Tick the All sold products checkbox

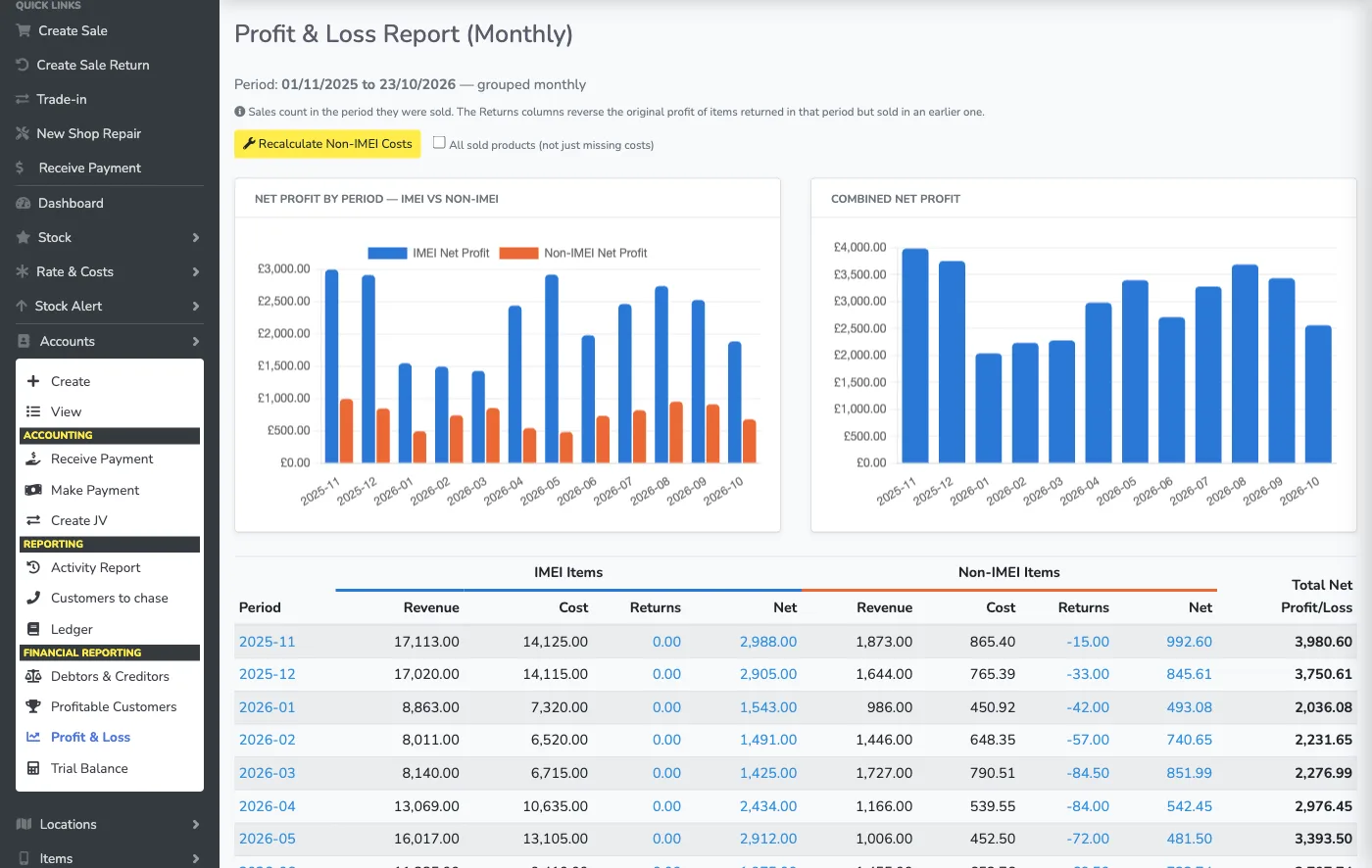pos(439,143)
